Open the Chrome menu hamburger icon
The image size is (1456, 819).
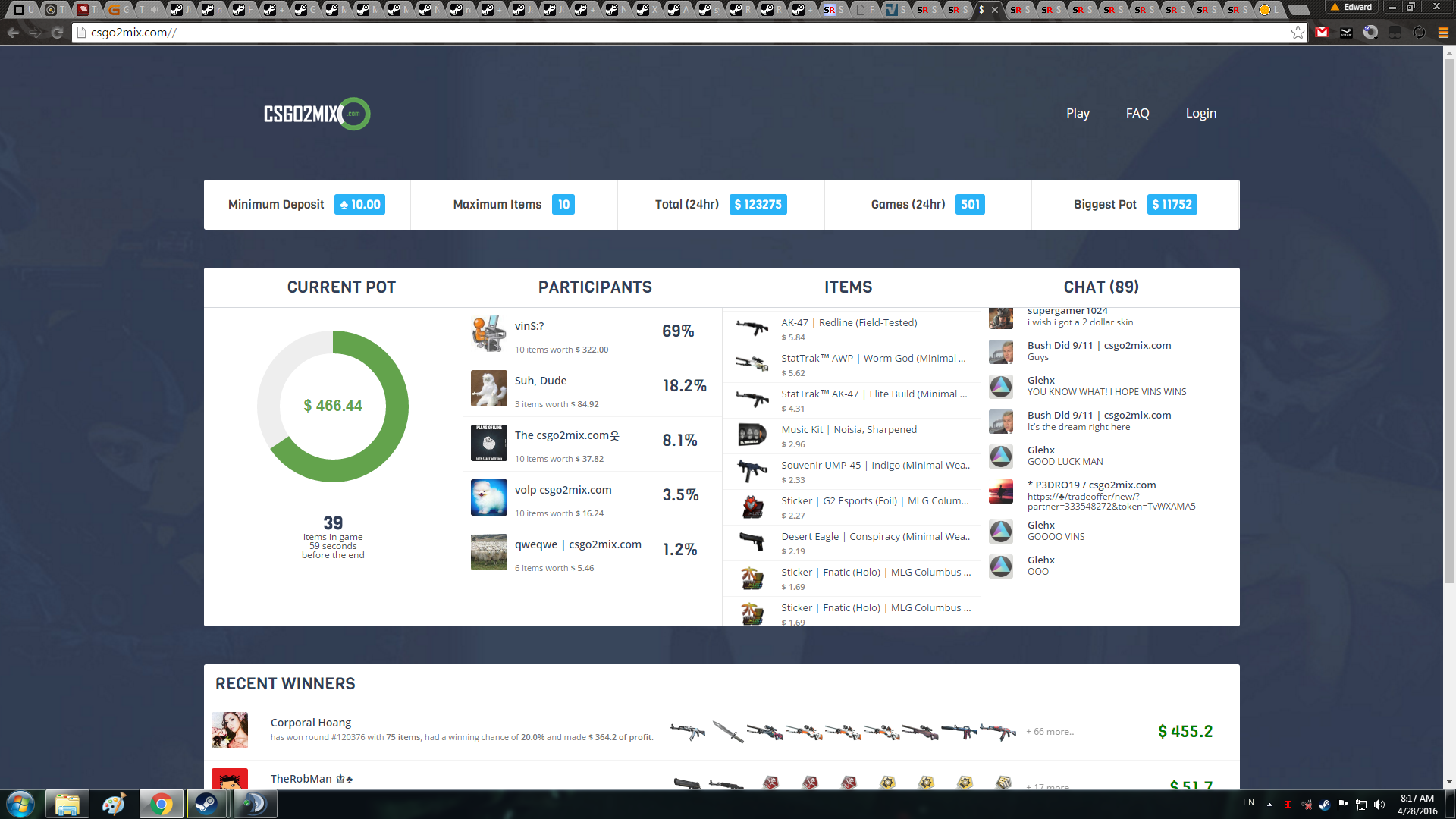[x=1443, y=33]
